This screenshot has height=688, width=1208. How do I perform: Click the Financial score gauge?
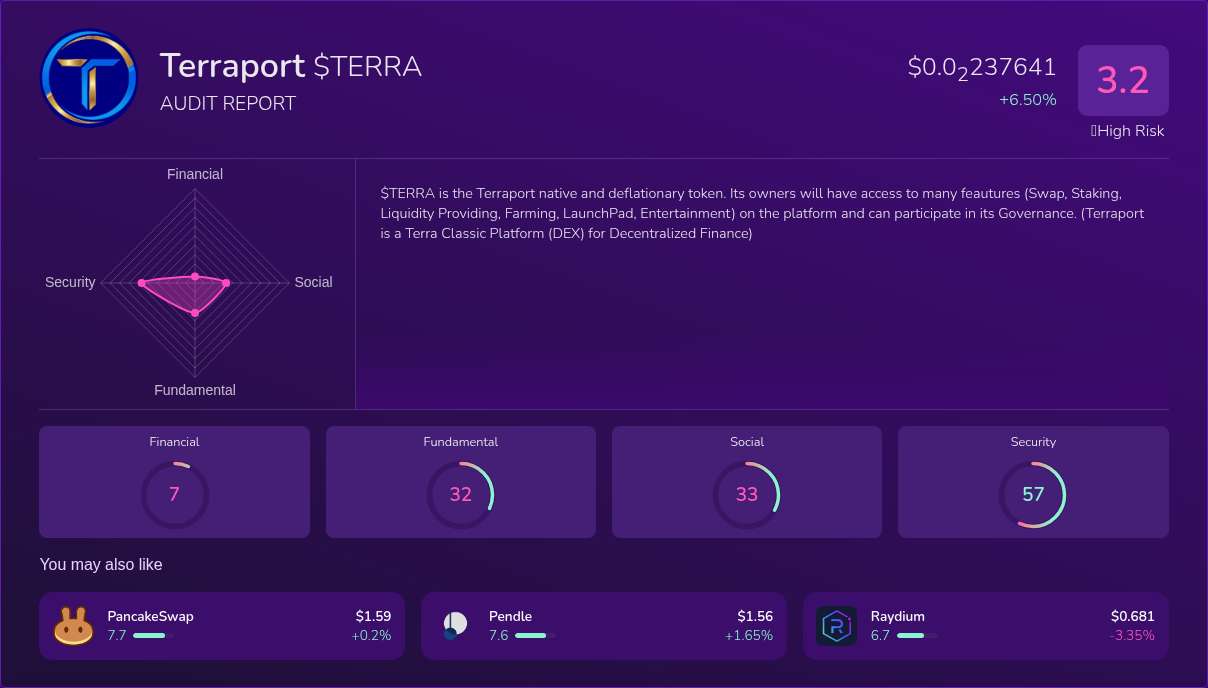click(x=174, y=494)
